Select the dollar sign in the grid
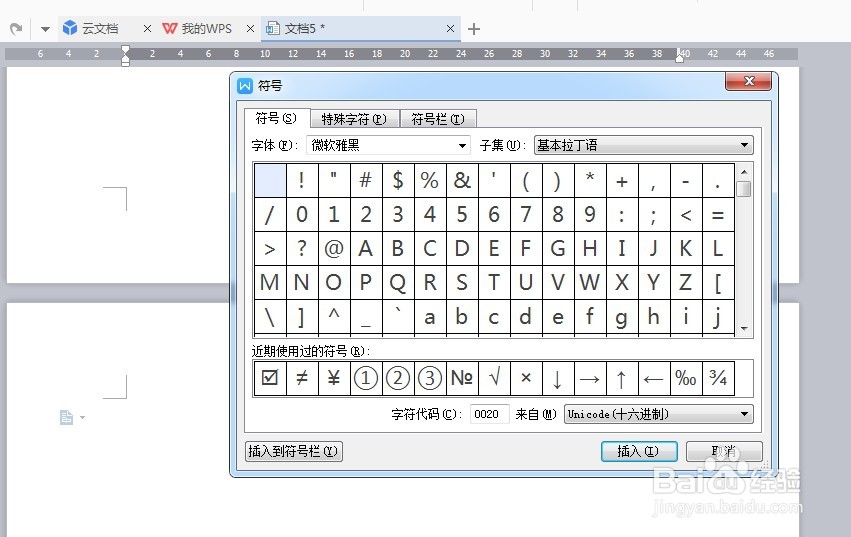The height and width of the screenshot is (537, 851). 398,180
